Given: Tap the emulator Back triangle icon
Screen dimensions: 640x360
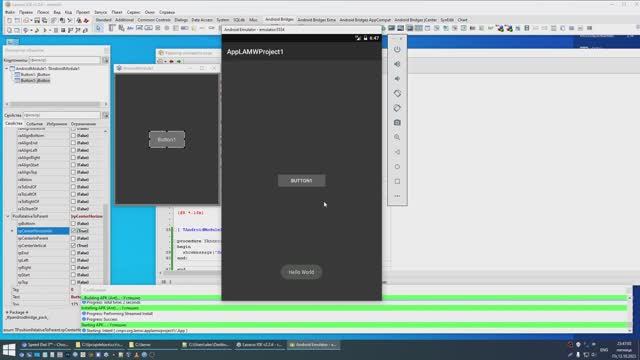Looking at the screenshot, I should pos(397,152).
